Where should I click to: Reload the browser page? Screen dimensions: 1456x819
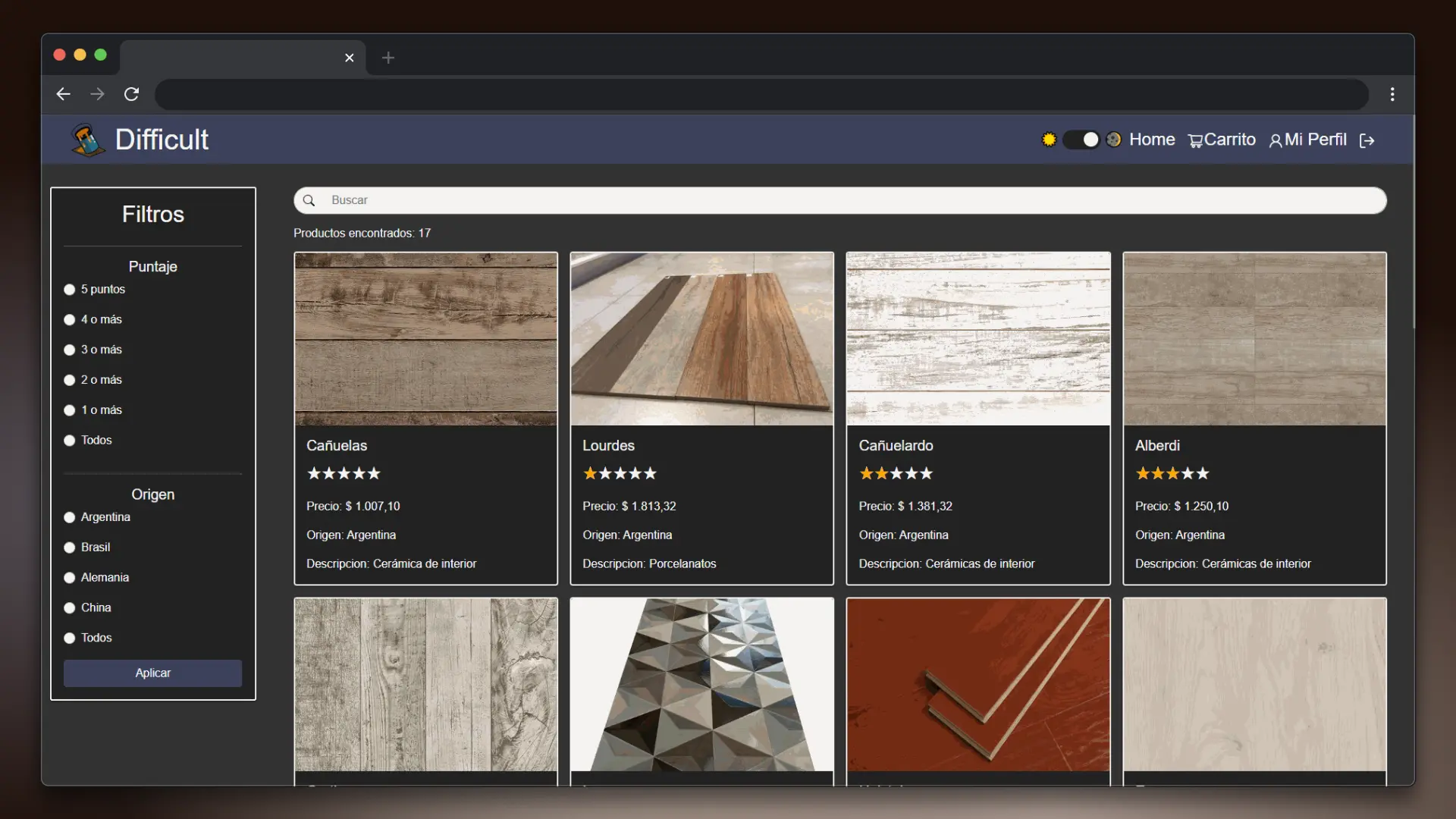tap(131, 94)
